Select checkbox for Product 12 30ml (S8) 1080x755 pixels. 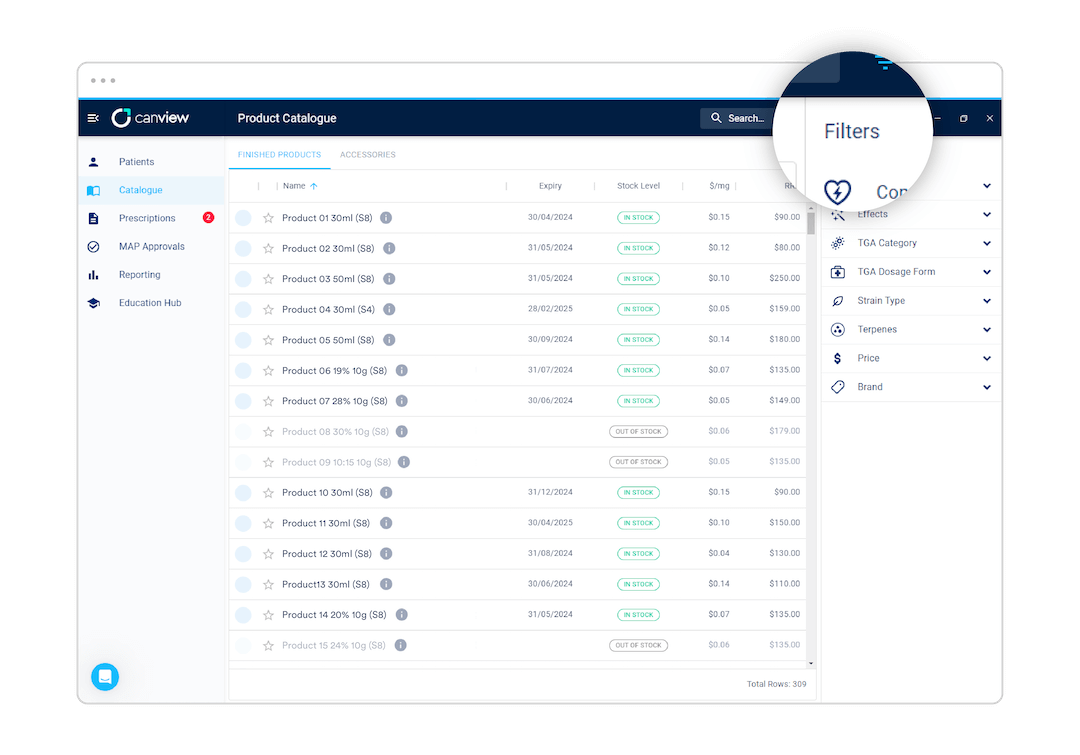pyautogui.click(x=243, y=554)
